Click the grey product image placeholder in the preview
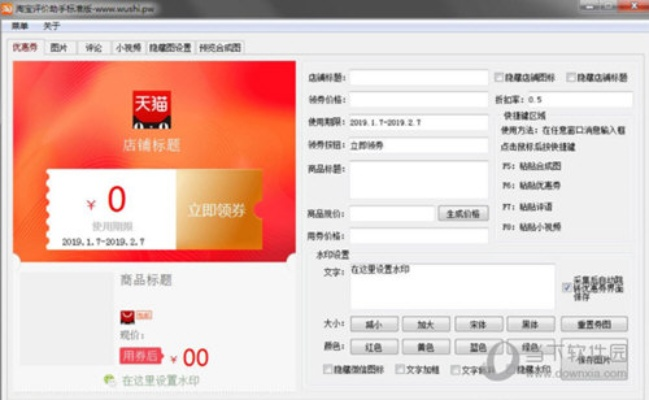Viewport: 649px width, 400px height. tap(67, 319)
